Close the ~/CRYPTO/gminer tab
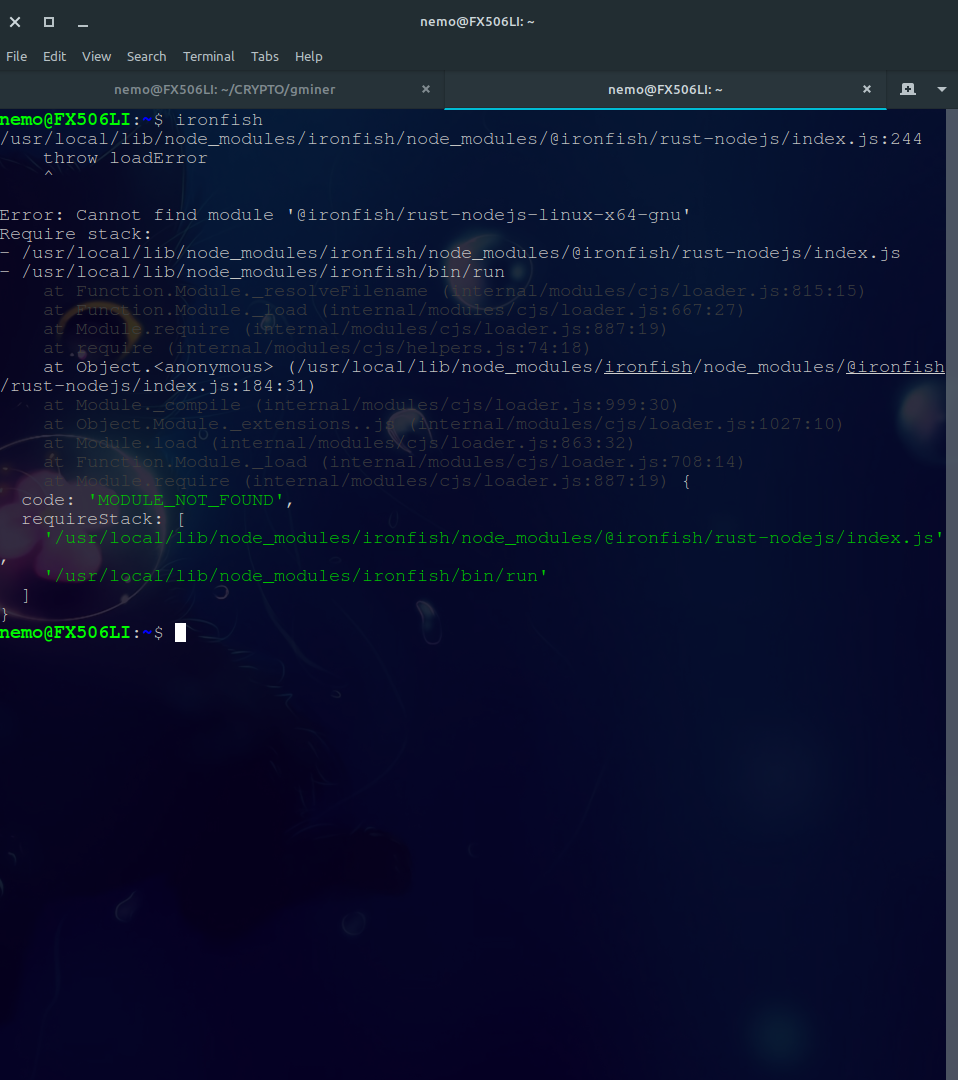Image resolution: width=958 pixels, height=1080 pixels. point(426,89)
